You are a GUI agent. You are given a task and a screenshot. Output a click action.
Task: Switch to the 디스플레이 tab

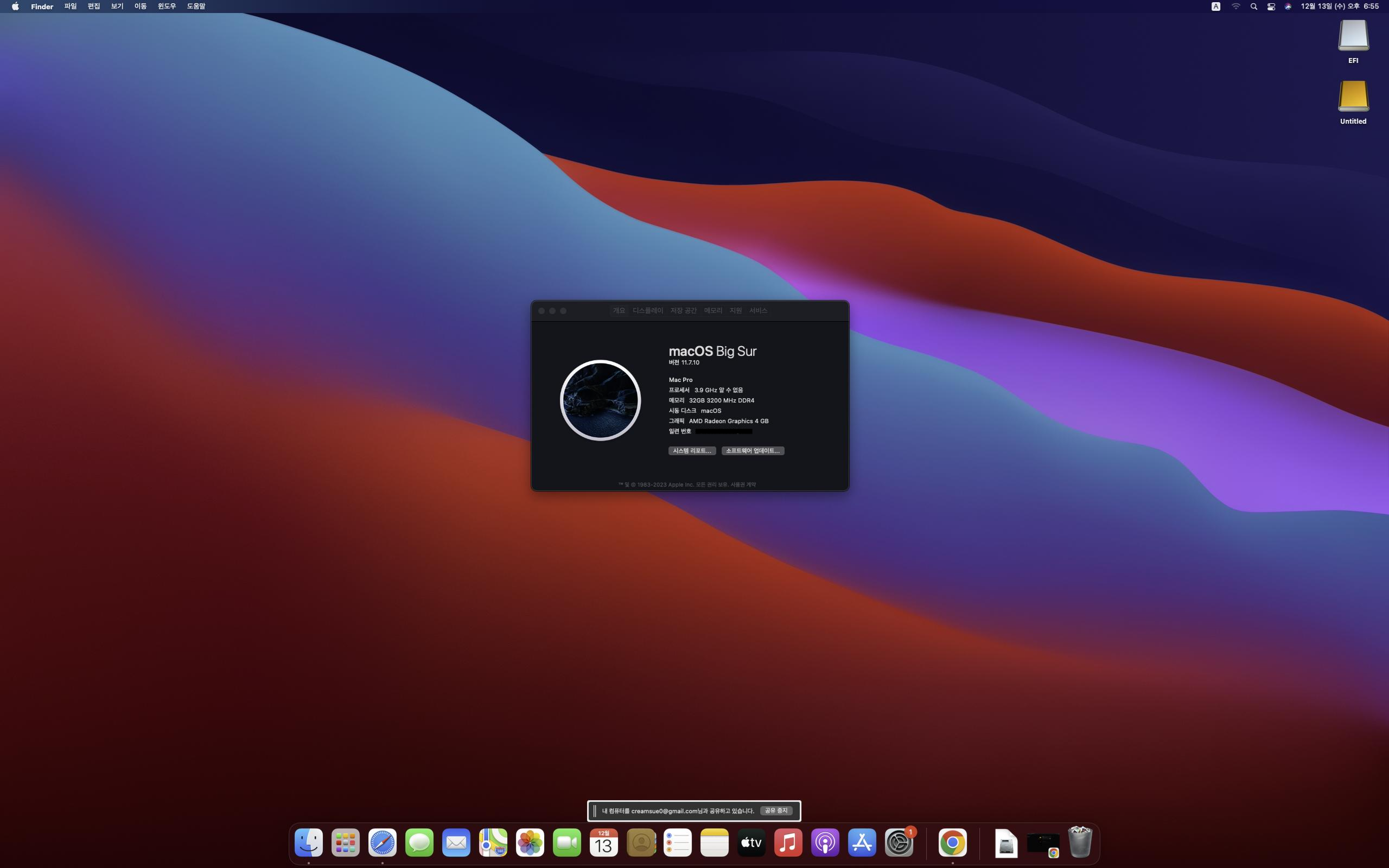(x=647, y=310)
